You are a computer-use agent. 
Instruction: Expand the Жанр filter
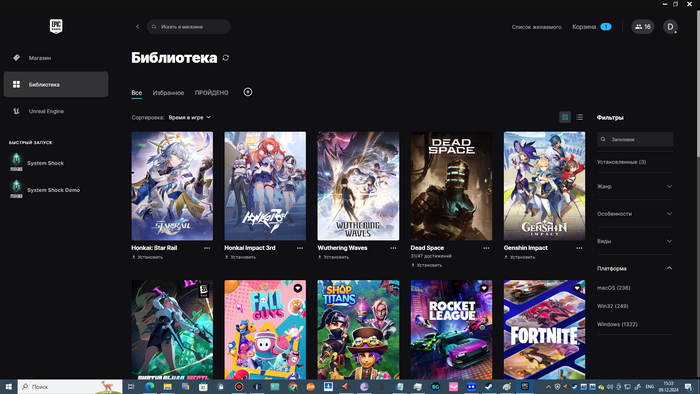(x=635, y=187)
